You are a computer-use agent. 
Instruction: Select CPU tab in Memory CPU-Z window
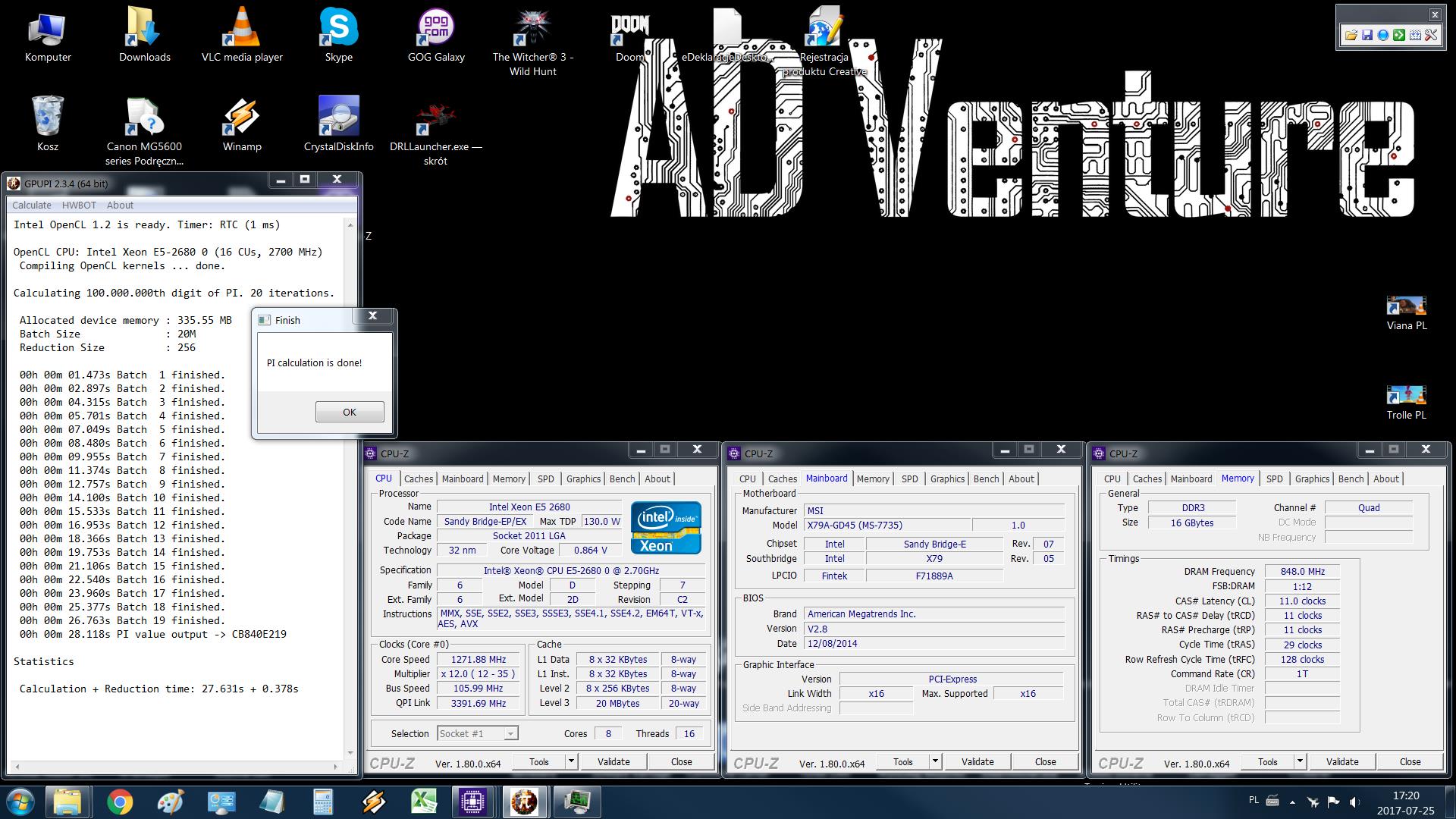pos(1112,479)
